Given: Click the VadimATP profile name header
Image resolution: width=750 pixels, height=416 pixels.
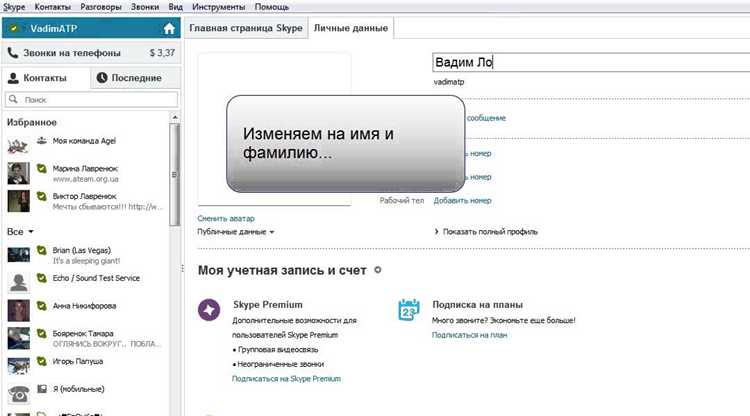Looking at the screenshot, I should click(x=54, y=29).
